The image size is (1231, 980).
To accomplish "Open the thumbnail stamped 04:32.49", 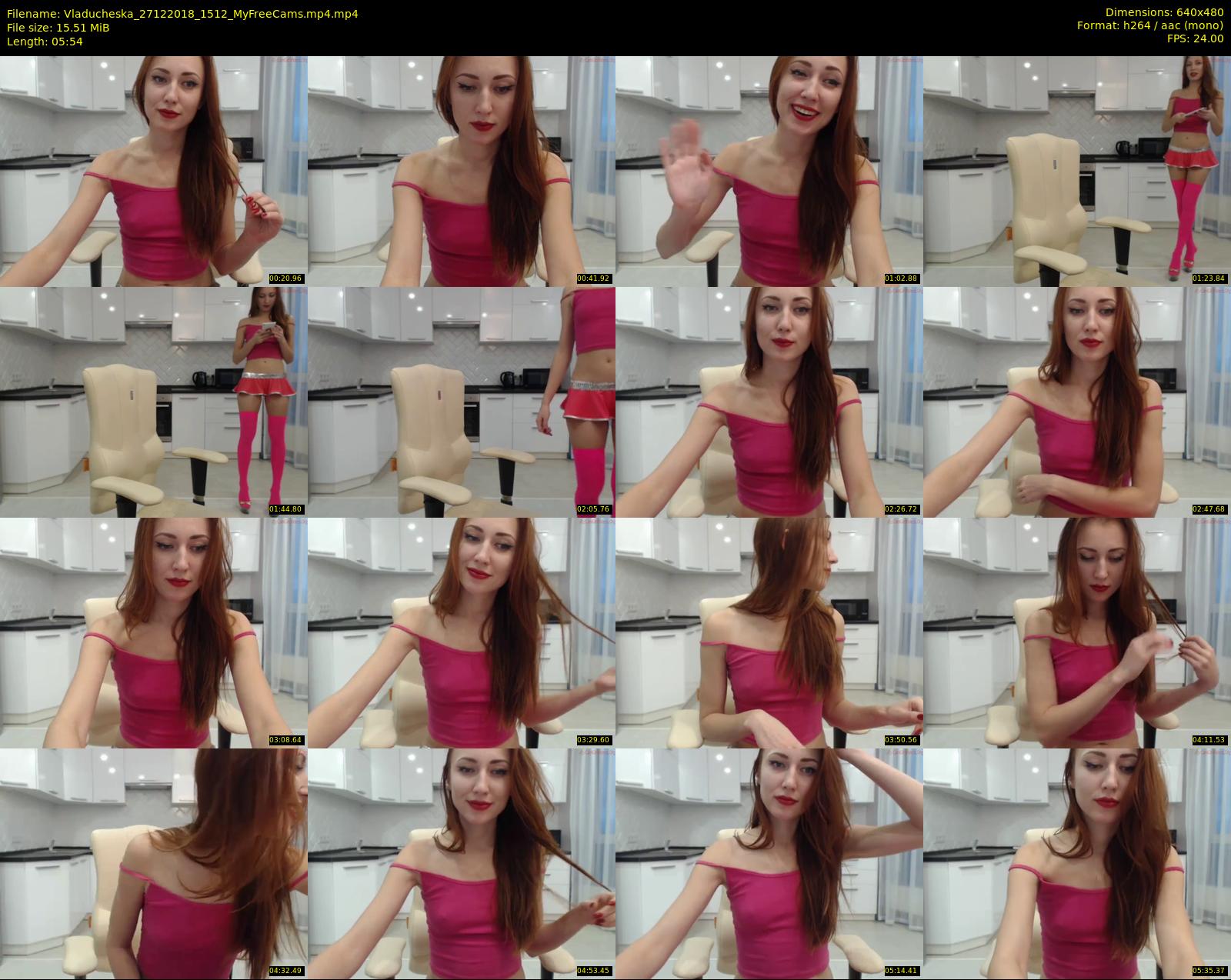I will point(154,863).
